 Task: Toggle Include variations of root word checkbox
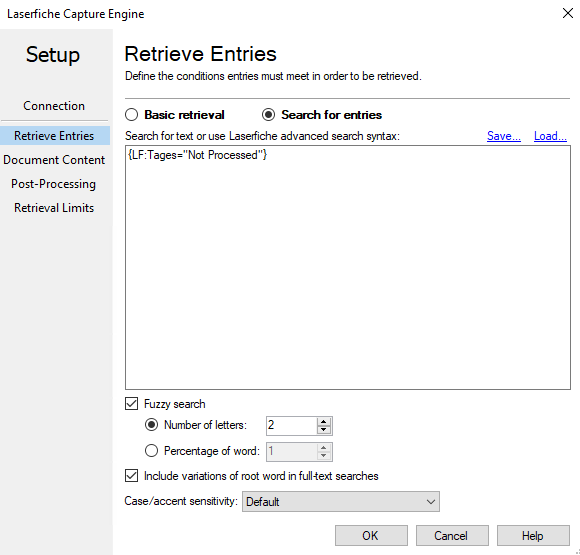(x=131, y=475)
